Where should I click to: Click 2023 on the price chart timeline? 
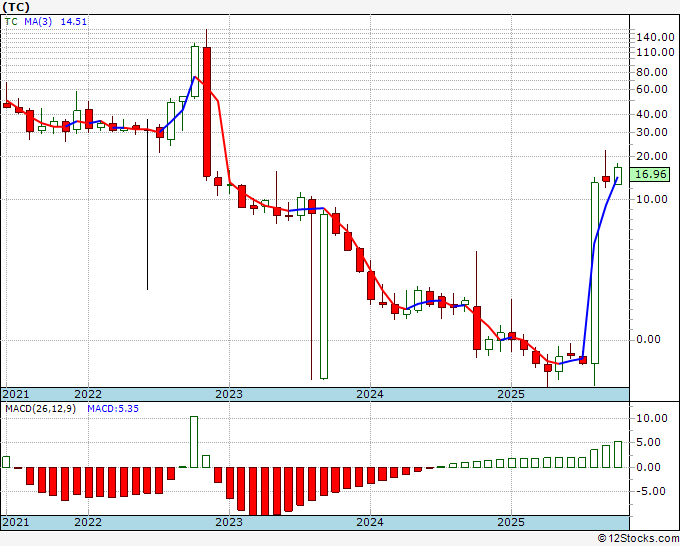[x=229, y=394]
